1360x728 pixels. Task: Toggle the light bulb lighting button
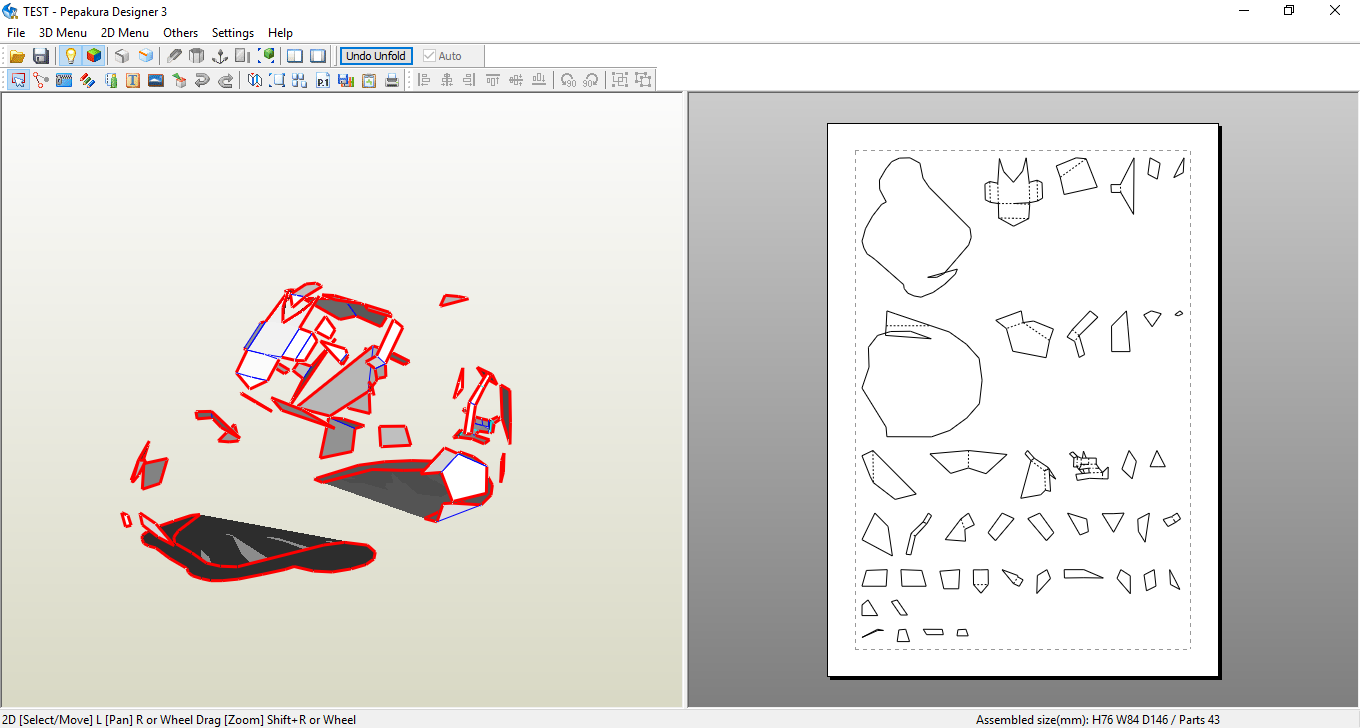pyautogui.click(x=70, y=56)
